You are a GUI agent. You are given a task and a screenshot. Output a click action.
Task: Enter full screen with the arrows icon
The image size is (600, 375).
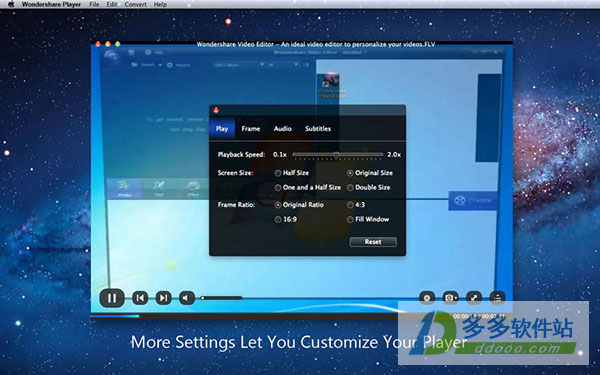(x=474, y=298)
